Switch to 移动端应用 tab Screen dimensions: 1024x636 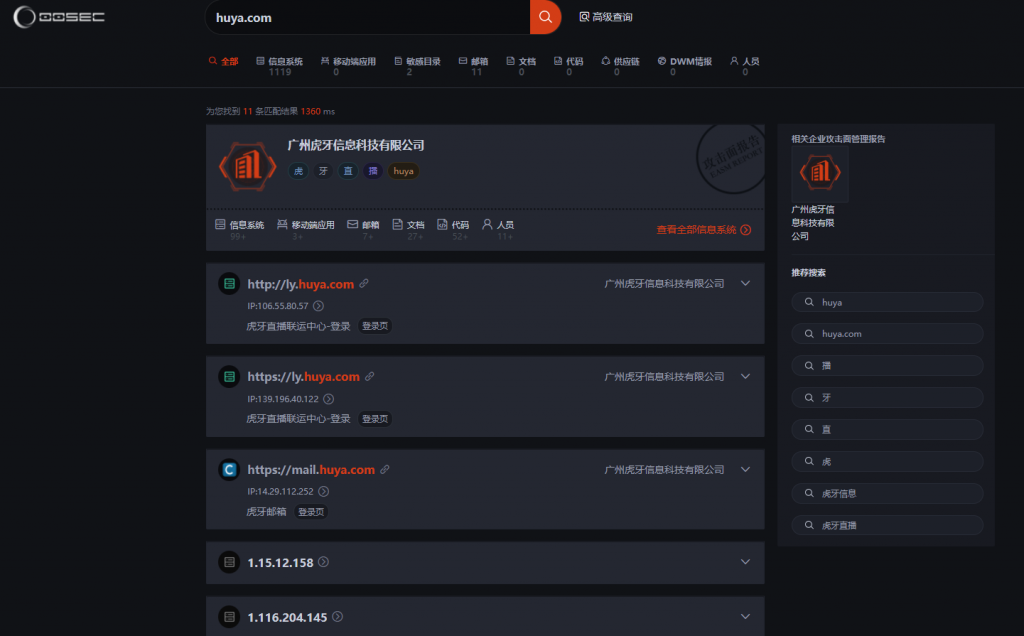click(x=348, y=66)
